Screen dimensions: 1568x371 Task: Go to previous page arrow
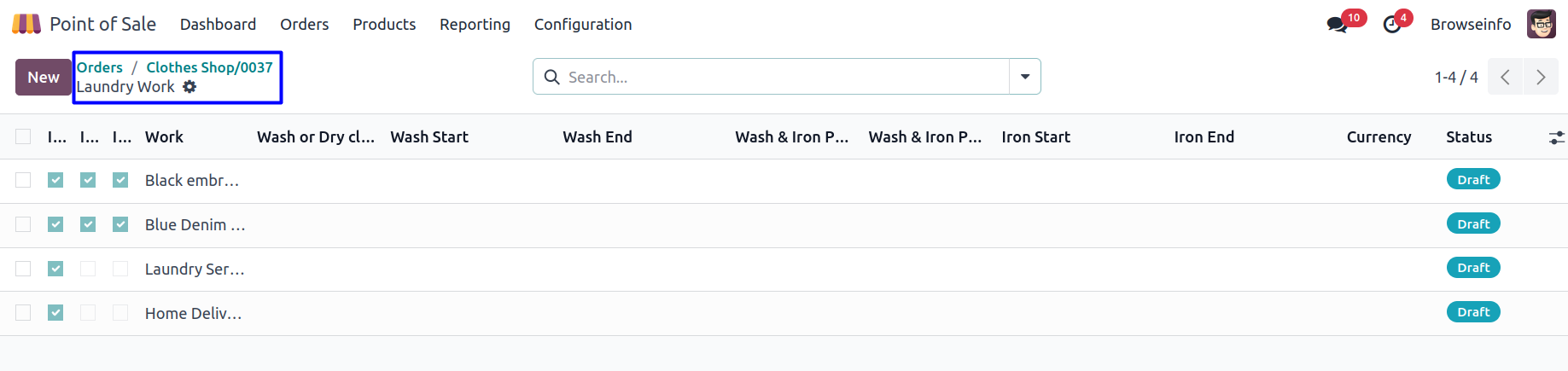click(x=1505, y=78)
